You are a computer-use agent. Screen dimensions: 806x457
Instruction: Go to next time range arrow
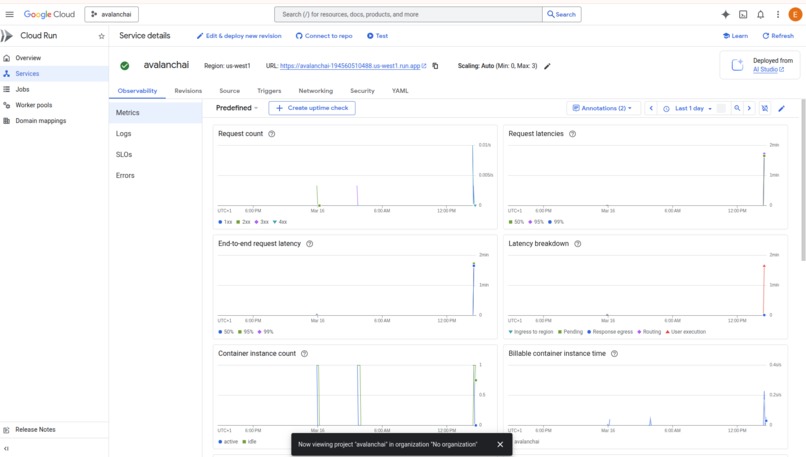point(749,108)
